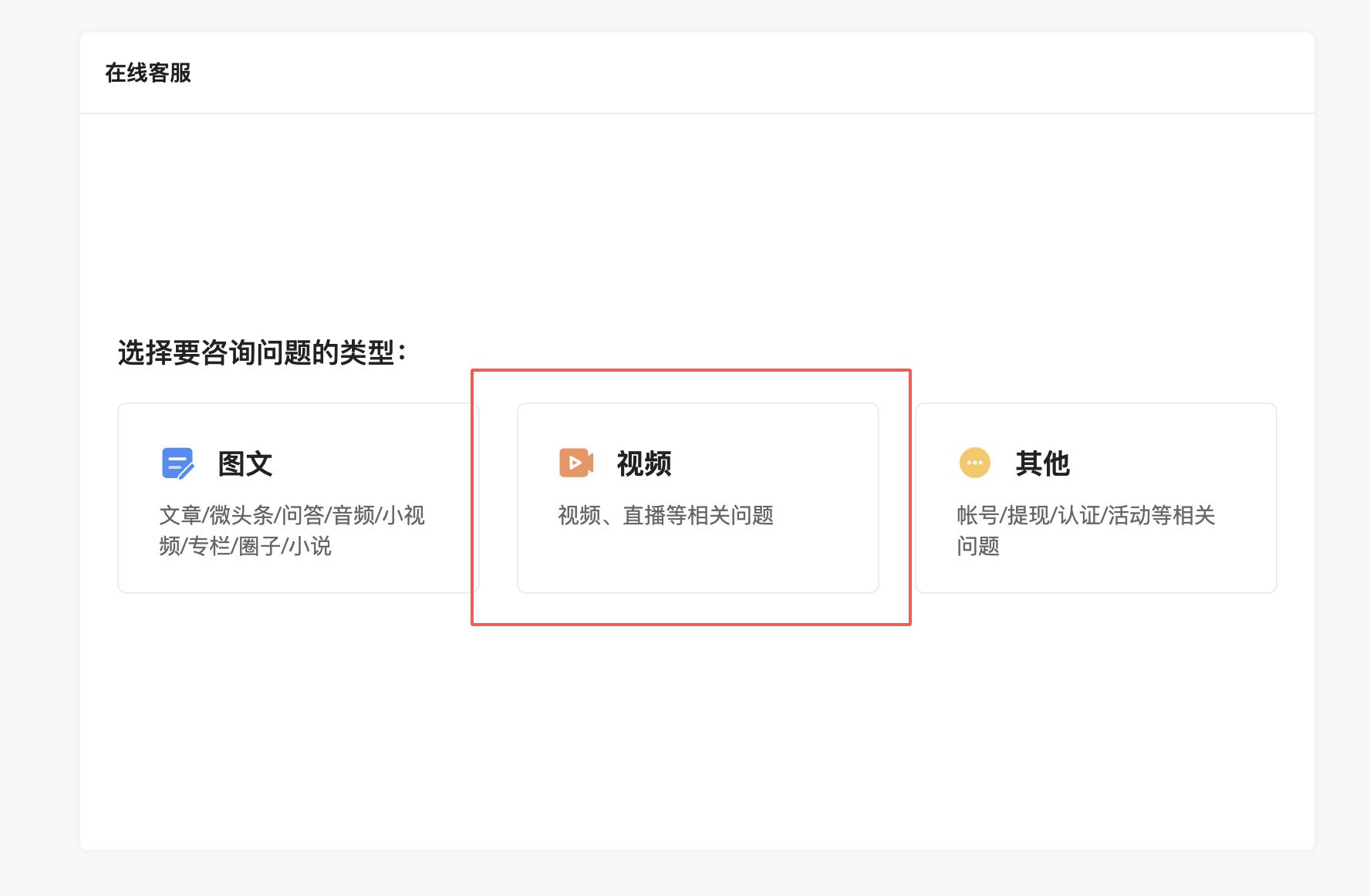Click the 图文 title text
The height and width of the screenshot is (896, 1370).
click(x=247, y=463)
